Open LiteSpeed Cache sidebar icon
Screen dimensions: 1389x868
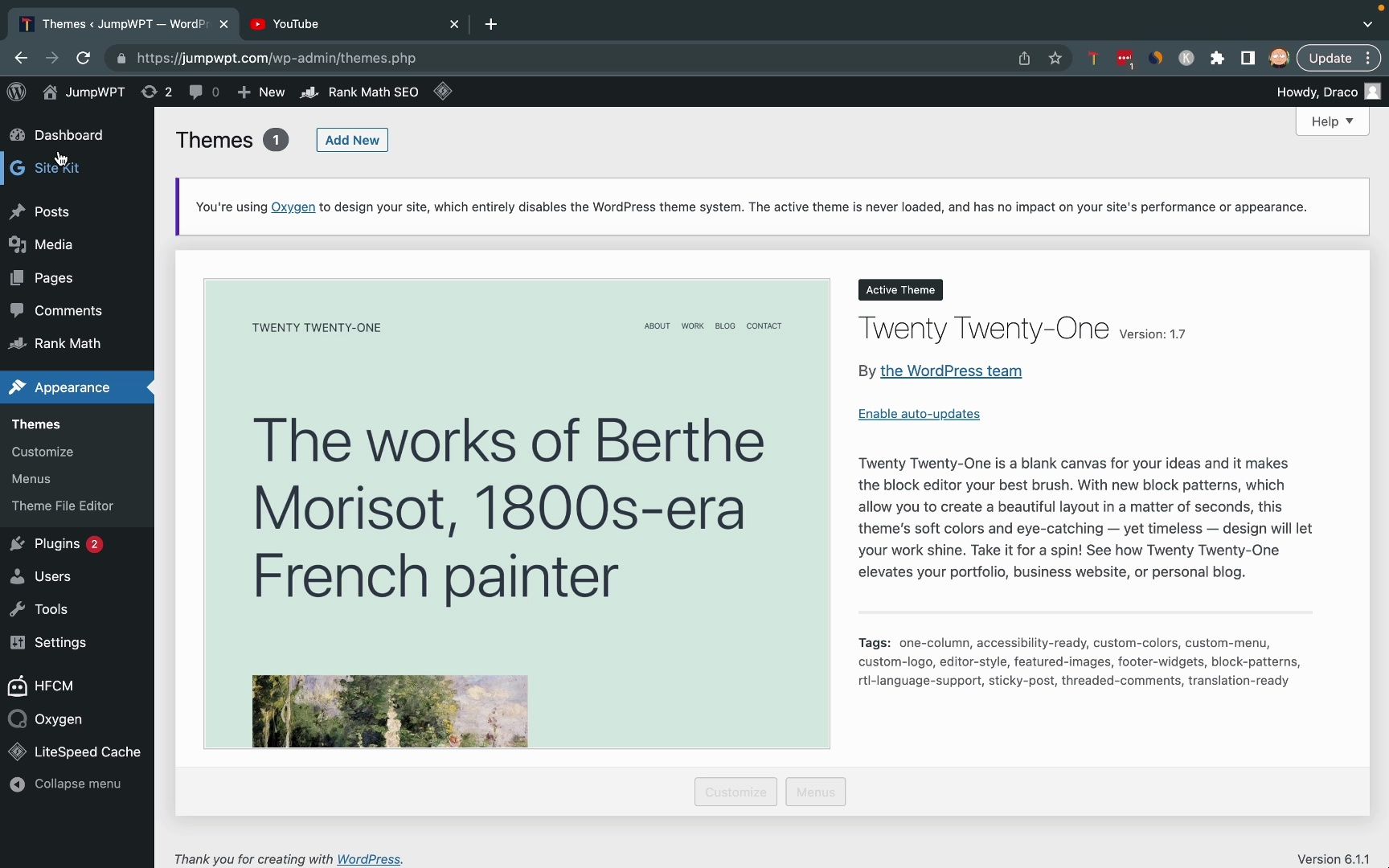[17, 751]
